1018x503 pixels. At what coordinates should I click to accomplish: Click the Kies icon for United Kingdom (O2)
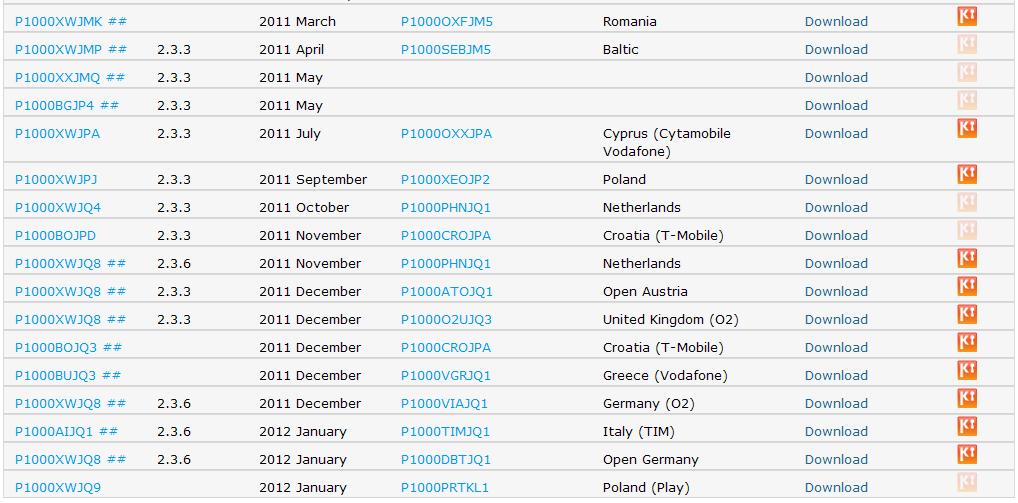966,315
